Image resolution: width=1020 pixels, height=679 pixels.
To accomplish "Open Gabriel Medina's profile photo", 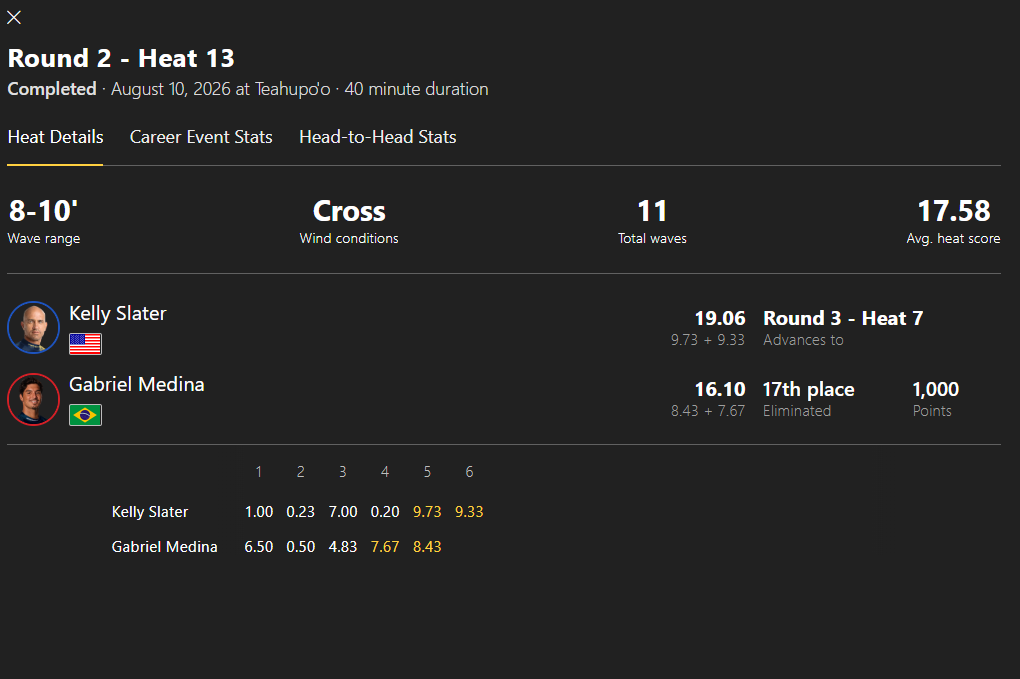I will point(33,399).
